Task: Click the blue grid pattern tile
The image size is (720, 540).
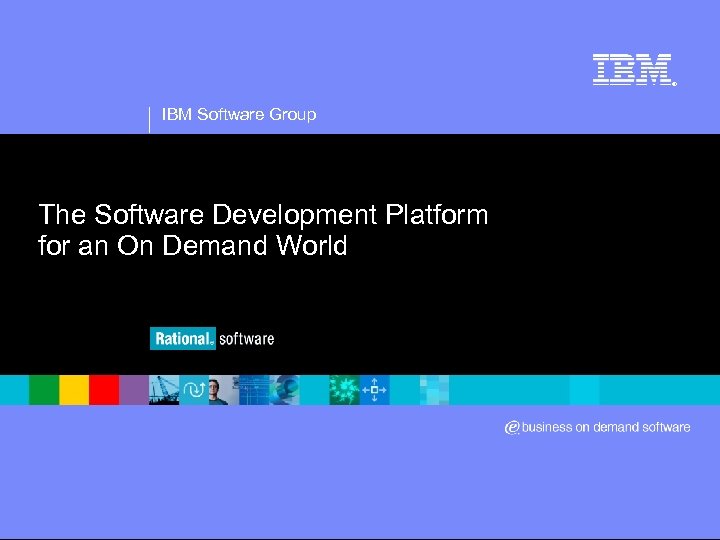Action: click(x=254, y=390)
